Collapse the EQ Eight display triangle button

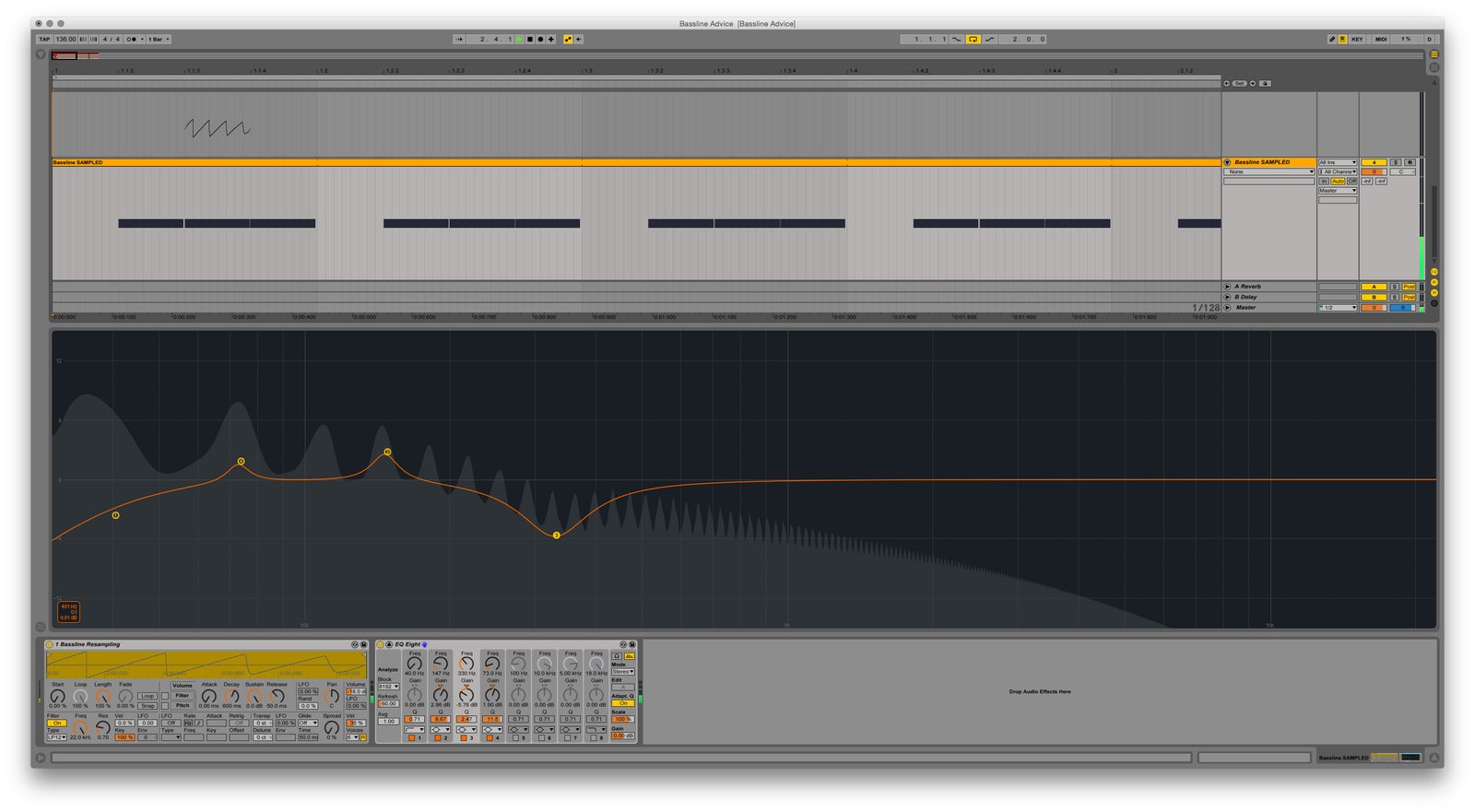tap(389, 644)
